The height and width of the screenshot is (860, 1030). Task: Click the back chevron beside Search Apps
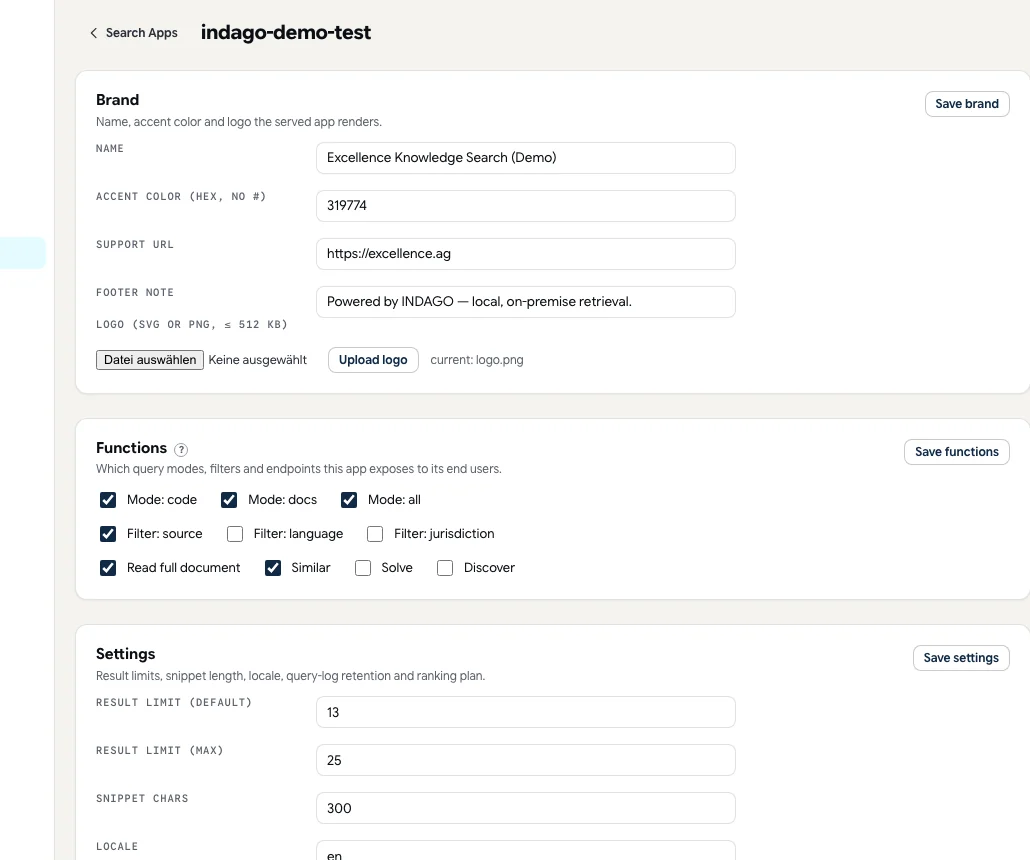click(94, 33)
